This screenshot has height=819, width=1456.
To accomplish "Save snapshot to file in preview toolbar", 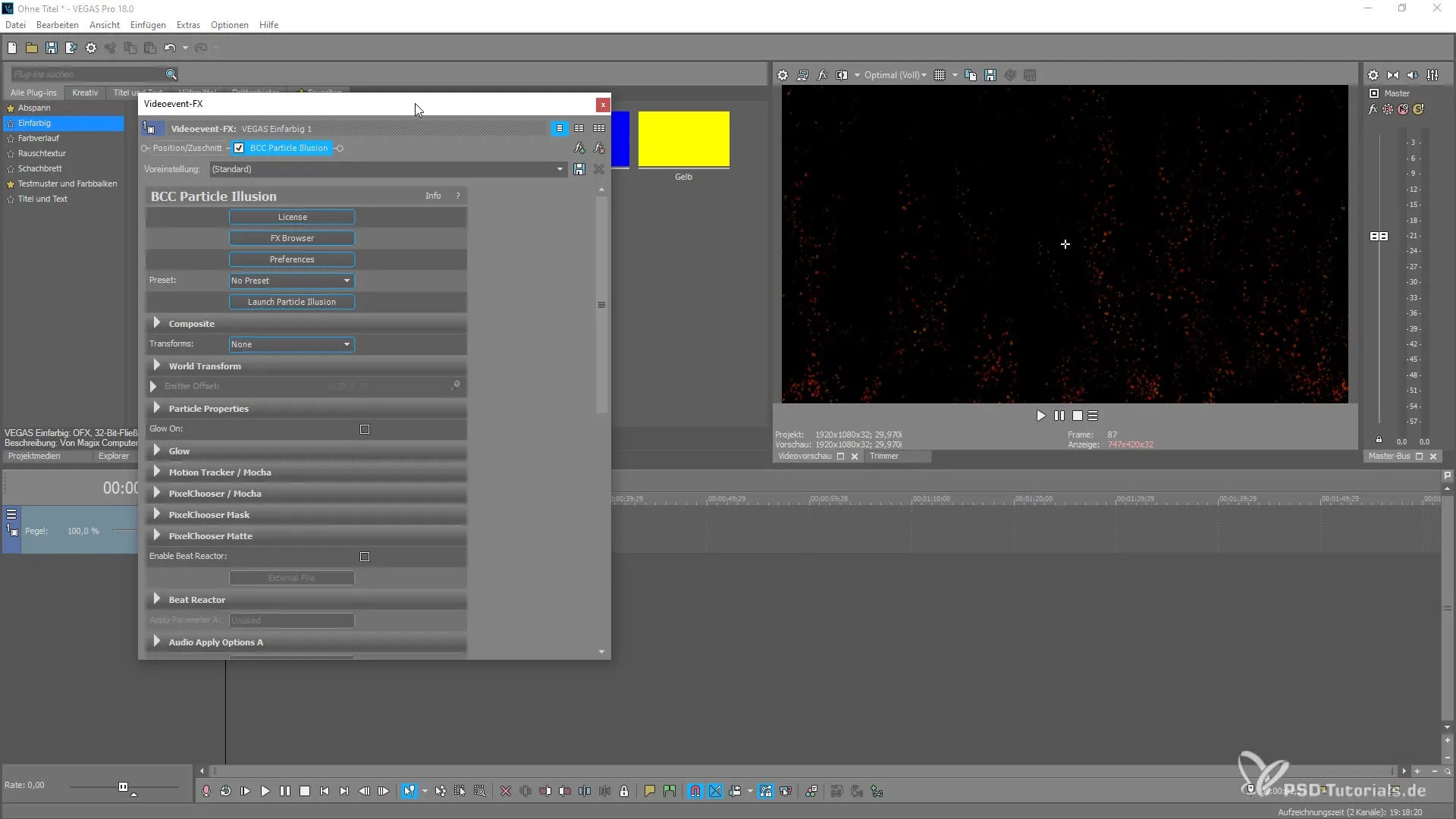I will 990,75.
